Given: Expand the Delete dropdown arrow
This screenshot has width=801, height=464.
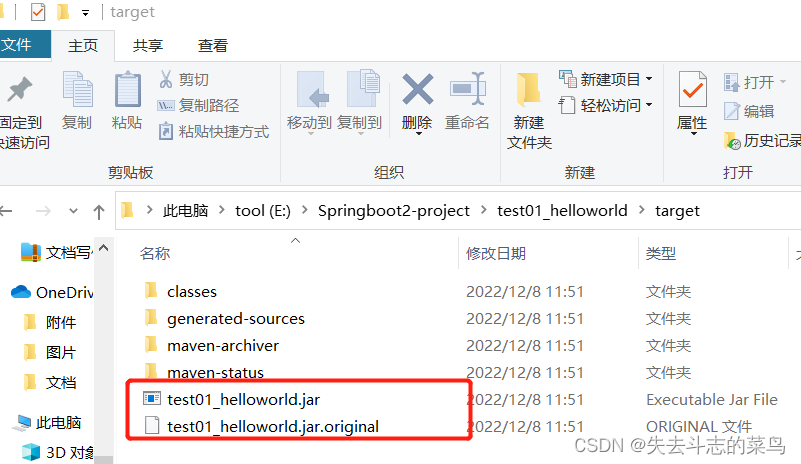Looking at the screenshot, I should click(x=418, y=134).
